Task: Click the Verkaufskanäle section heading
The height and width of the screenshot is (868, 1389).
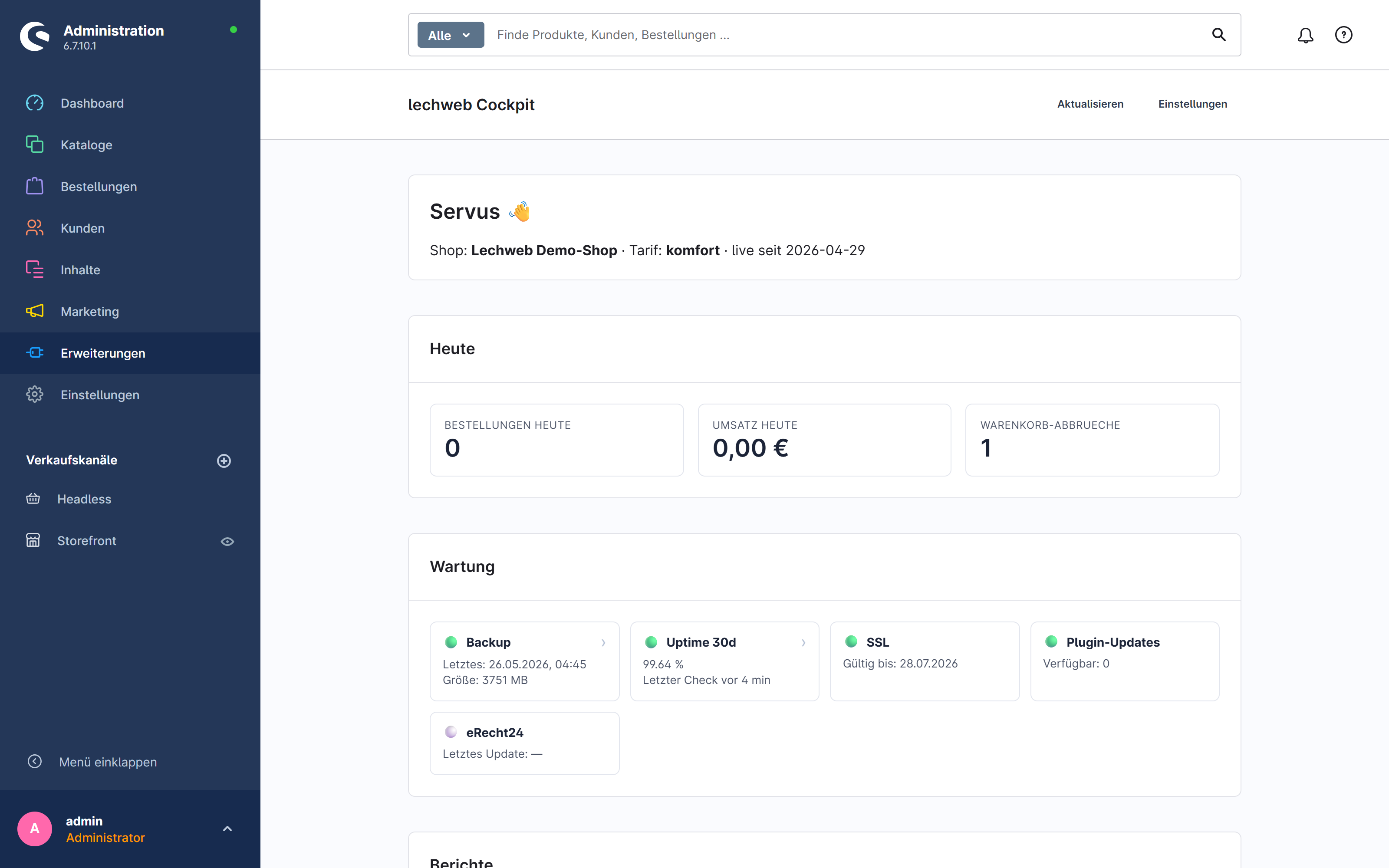Action: 72,460
